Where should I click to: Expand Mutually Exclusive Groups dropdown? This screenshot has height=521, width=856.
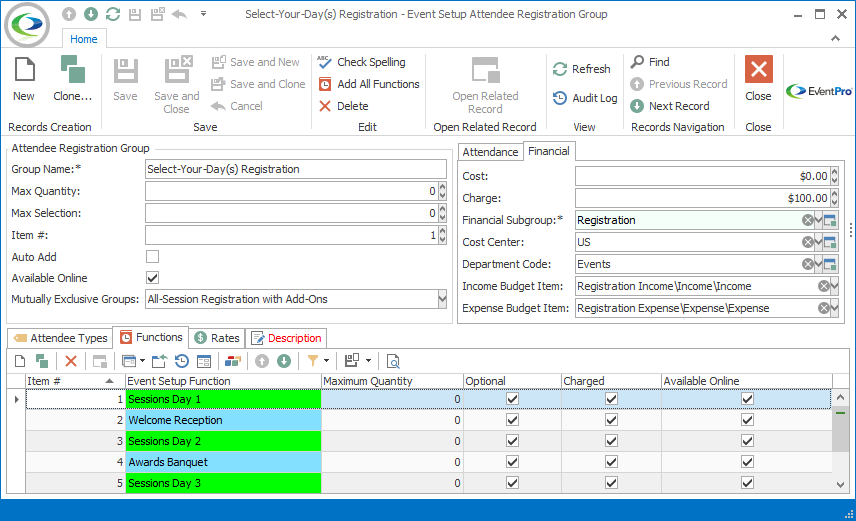442,299
